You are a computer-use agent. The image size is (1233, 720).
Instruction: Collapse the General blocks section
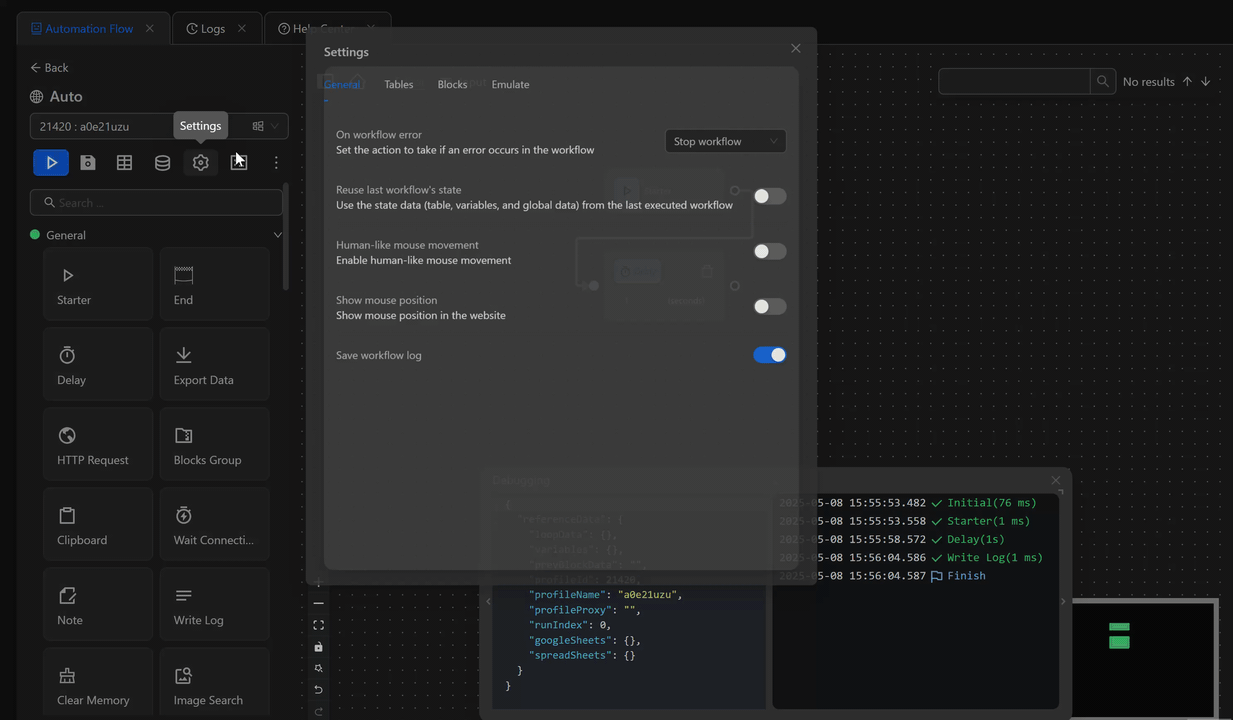278,234
